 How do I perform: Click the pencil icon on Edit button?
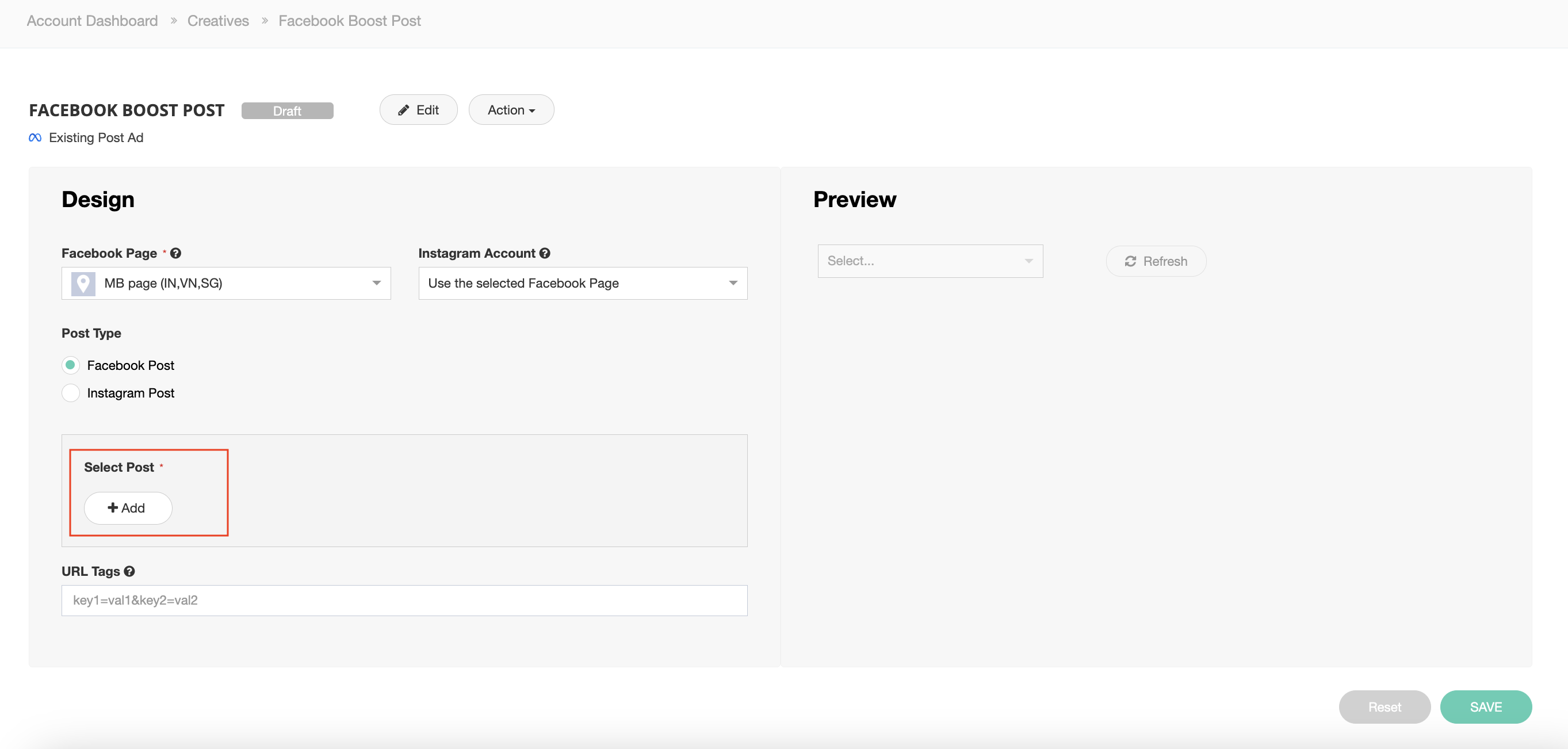pyautogui.click(x=403, y=110)
